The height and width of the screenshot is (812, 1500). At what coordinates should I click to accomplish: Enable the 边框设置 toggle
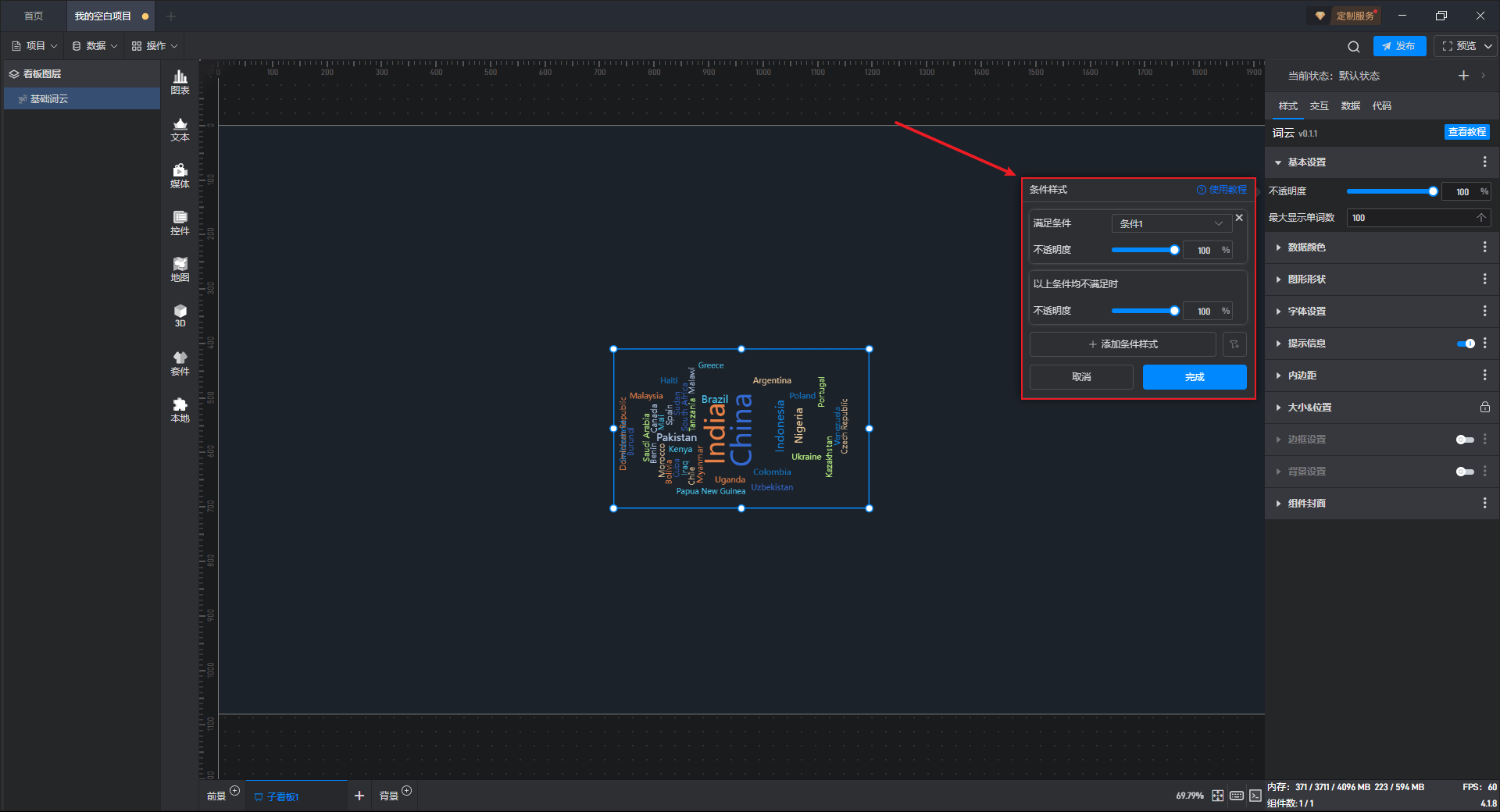pos(1465,440)
